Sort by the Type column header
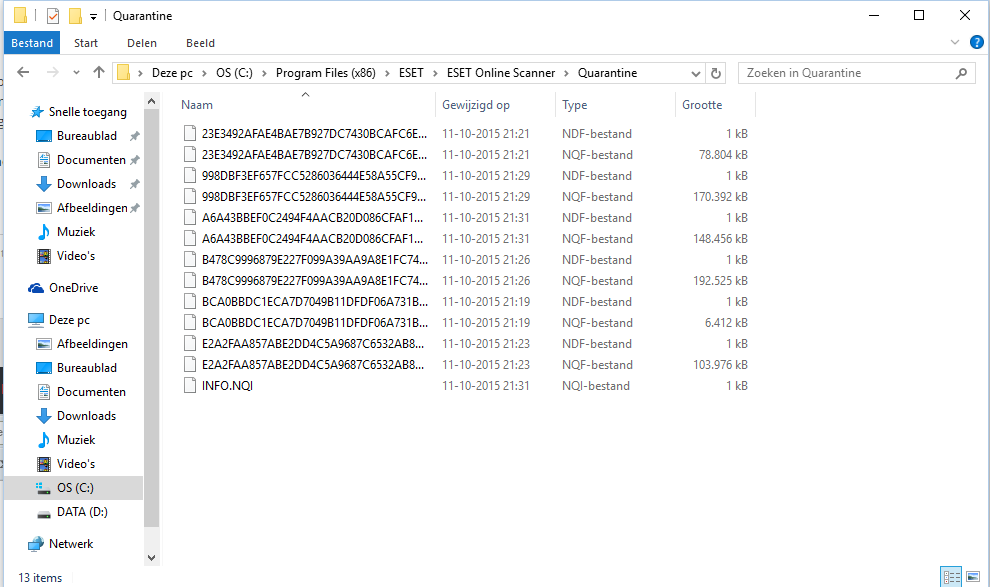 (x=575, y=105)
